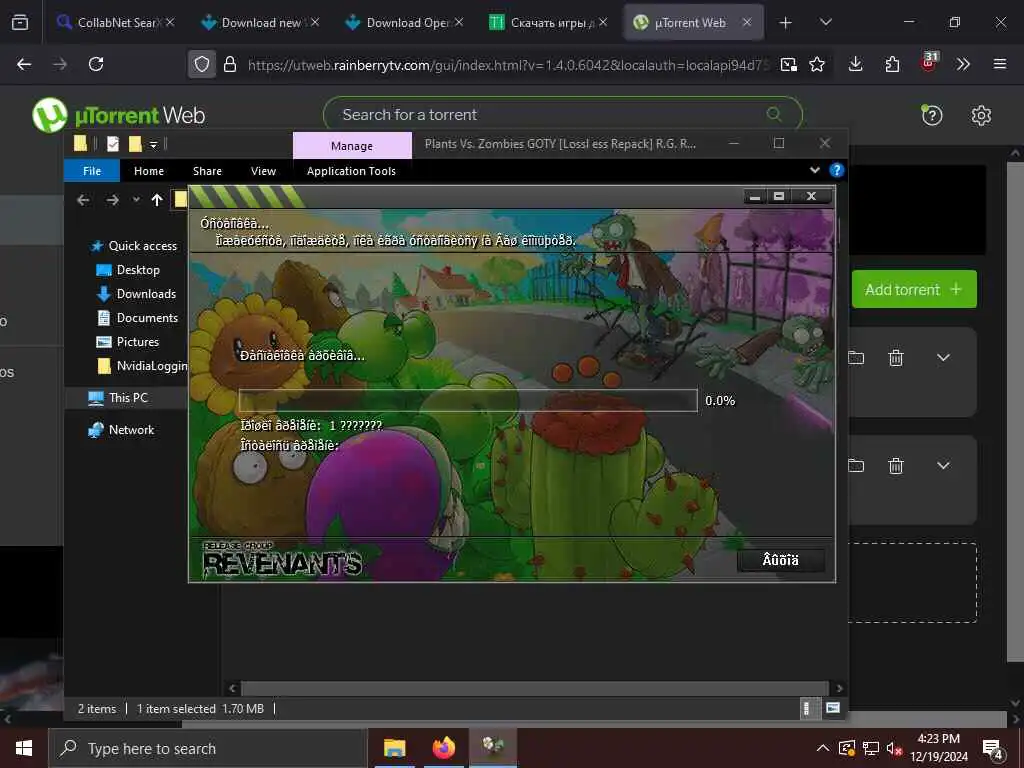This screenshot has width=1024, height=768.
Task: Click the red extension badge icon
Action: click(x=929, y=63)
